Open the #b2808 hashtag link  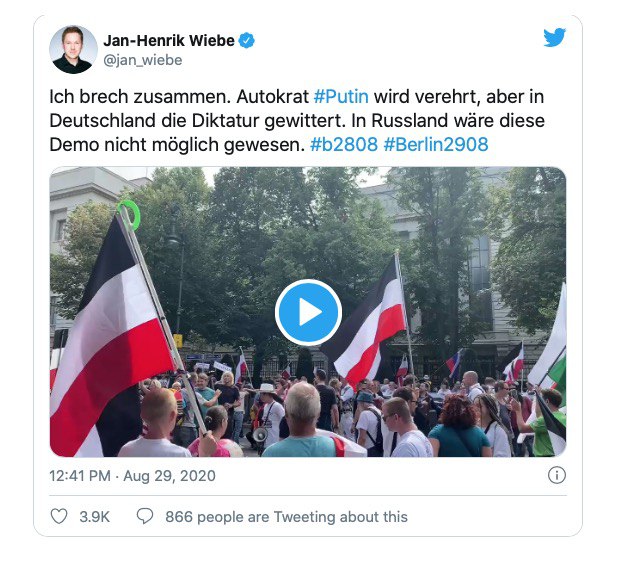pos(344,145)
